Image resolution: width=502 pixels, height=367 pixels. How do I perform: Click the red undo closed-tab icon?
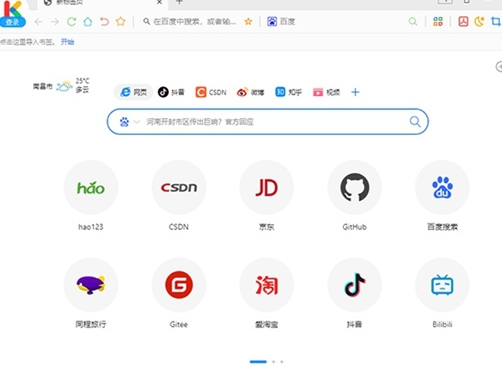pos(104,22)
